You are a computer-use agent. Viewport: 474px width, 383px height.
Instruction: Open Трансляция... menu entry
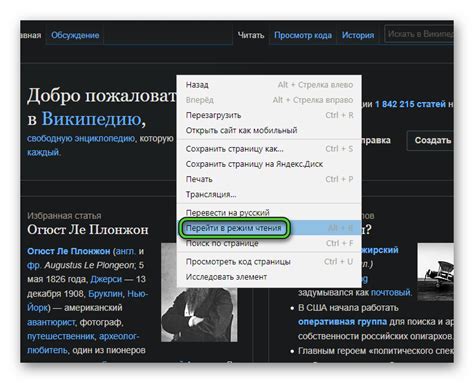[269, 194]
